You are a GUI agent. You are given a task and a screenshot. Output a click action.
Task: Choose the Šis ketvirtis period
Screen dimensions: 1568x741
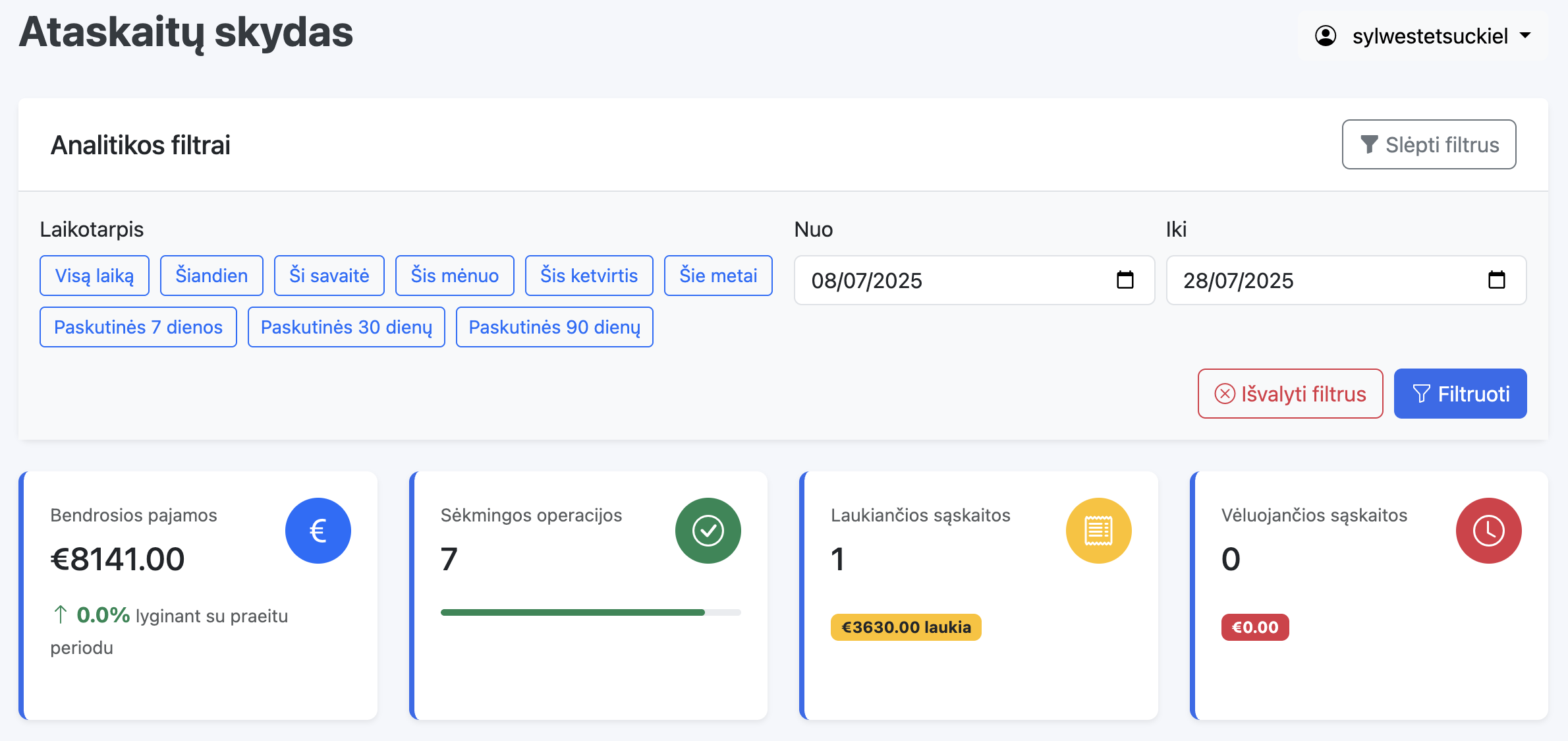coord(588,276)
